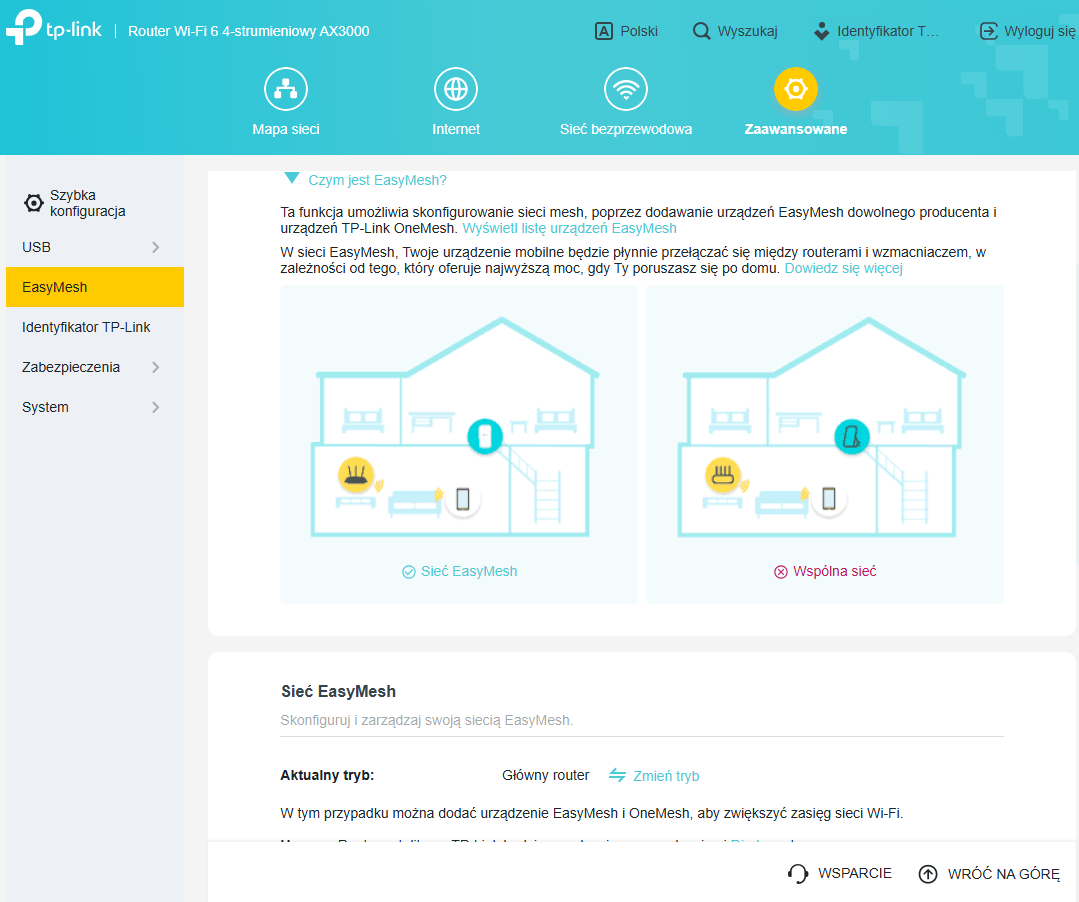Click the phone icon in right house
The width and height of the screenshot is (1079, 902).
[x=829, y=498]
